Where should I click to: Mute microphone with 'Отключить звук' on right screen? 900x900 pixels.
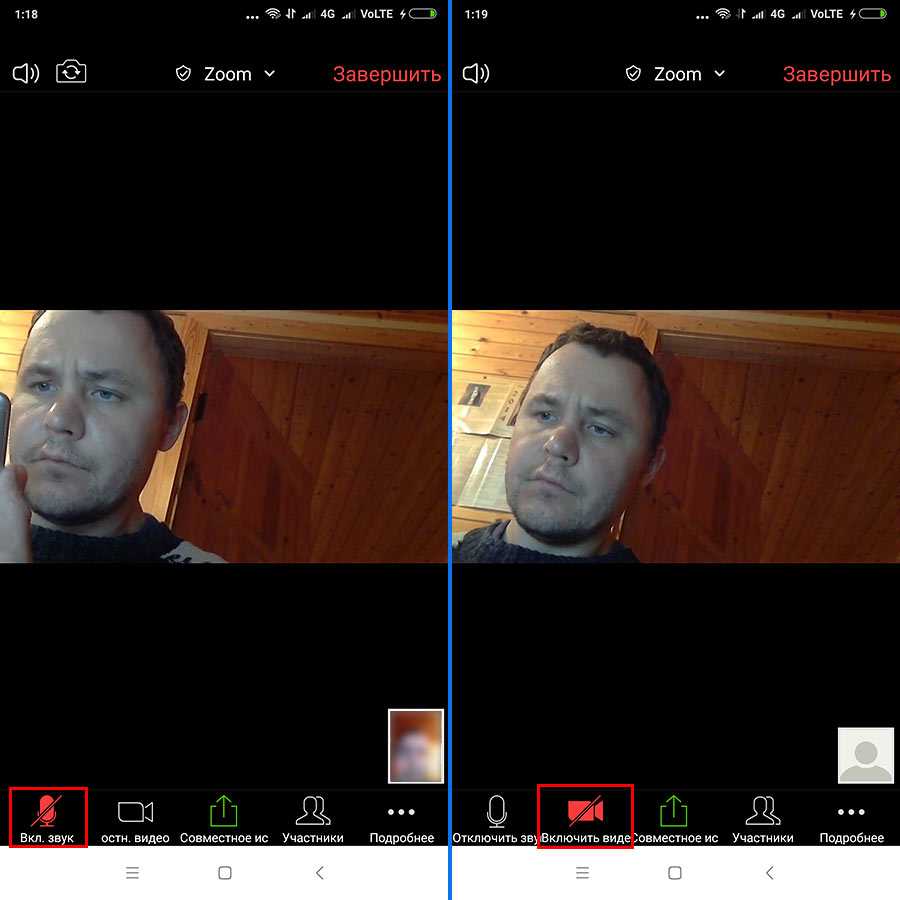[x=497, y=818]
